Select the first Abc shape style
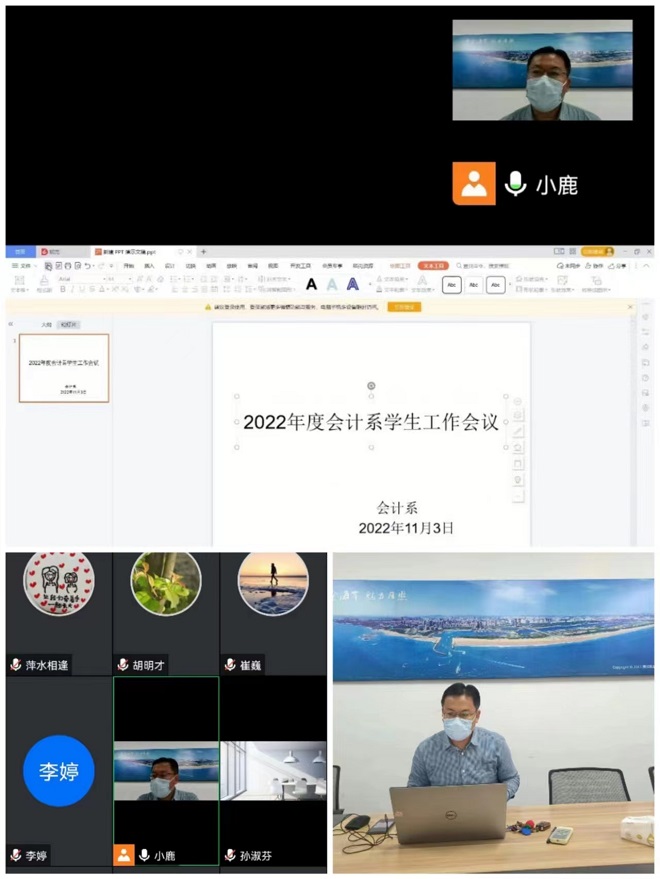660x879 pixels. [452, 285]
